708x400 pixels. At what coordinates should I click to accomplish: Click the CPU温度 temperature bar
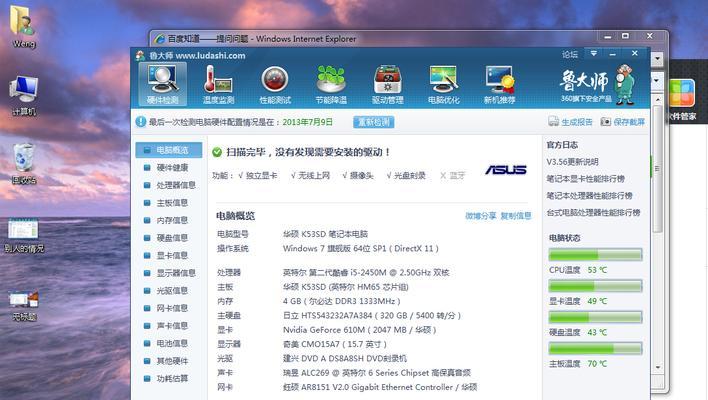[x=595, y=255]
